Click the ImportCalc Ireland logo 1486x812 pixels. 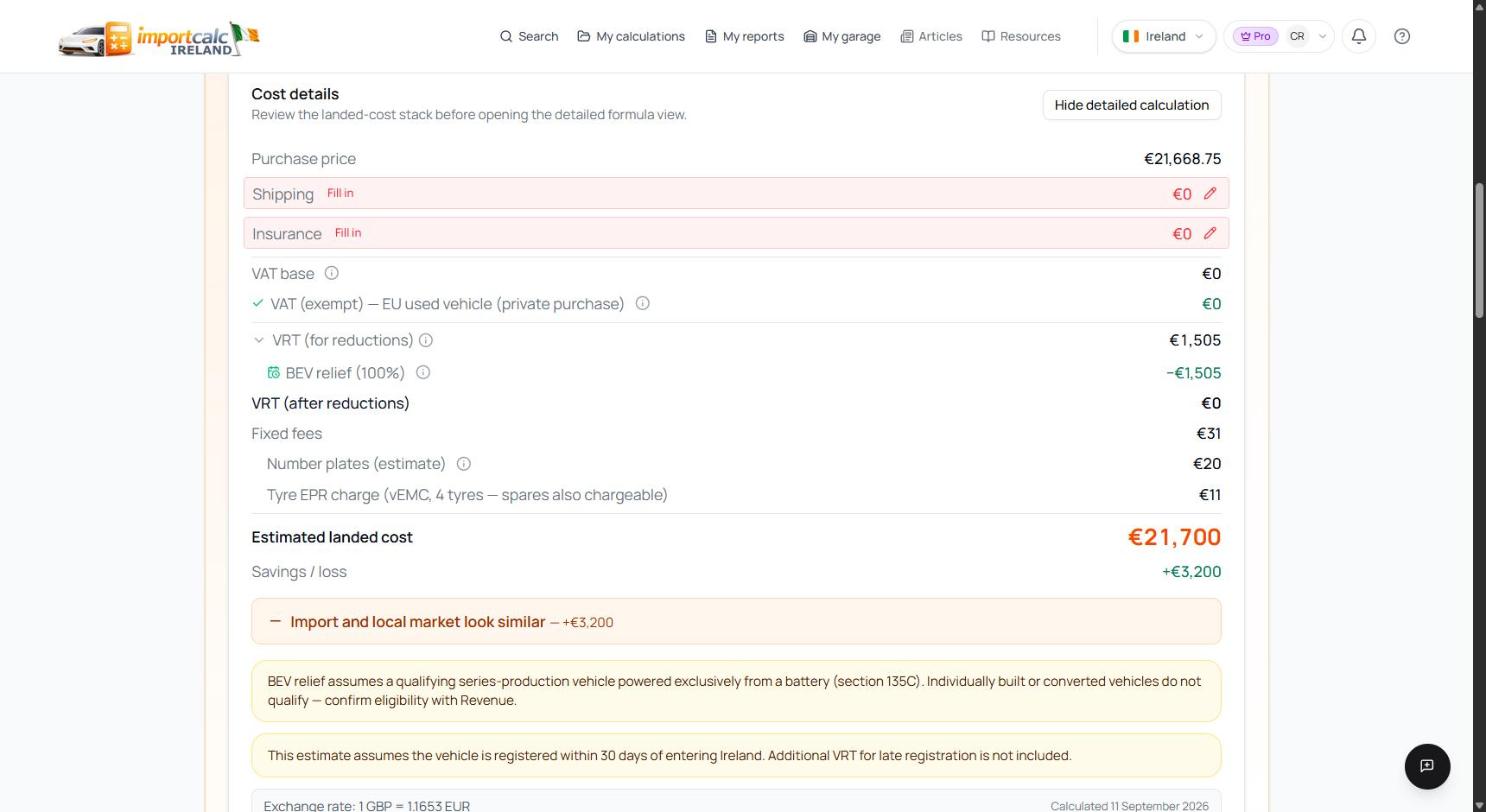click(x=159, y=38)
